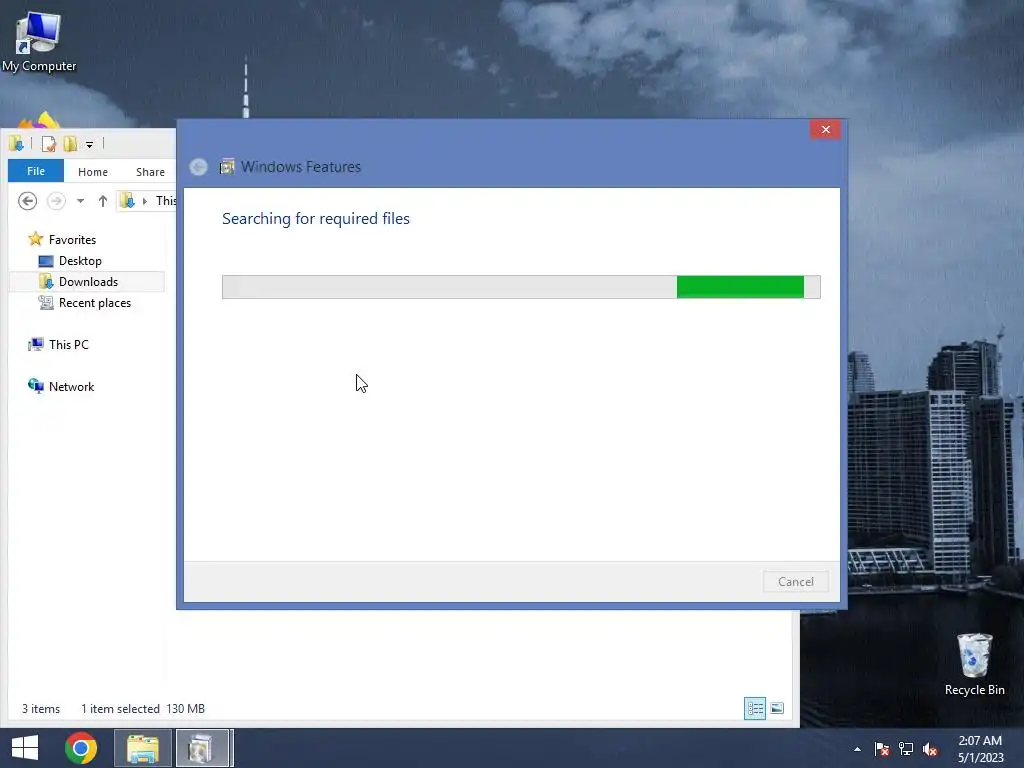Switch to details view in Explorer
Screen dimensions: 1024x768
click(x=755, y=709)
